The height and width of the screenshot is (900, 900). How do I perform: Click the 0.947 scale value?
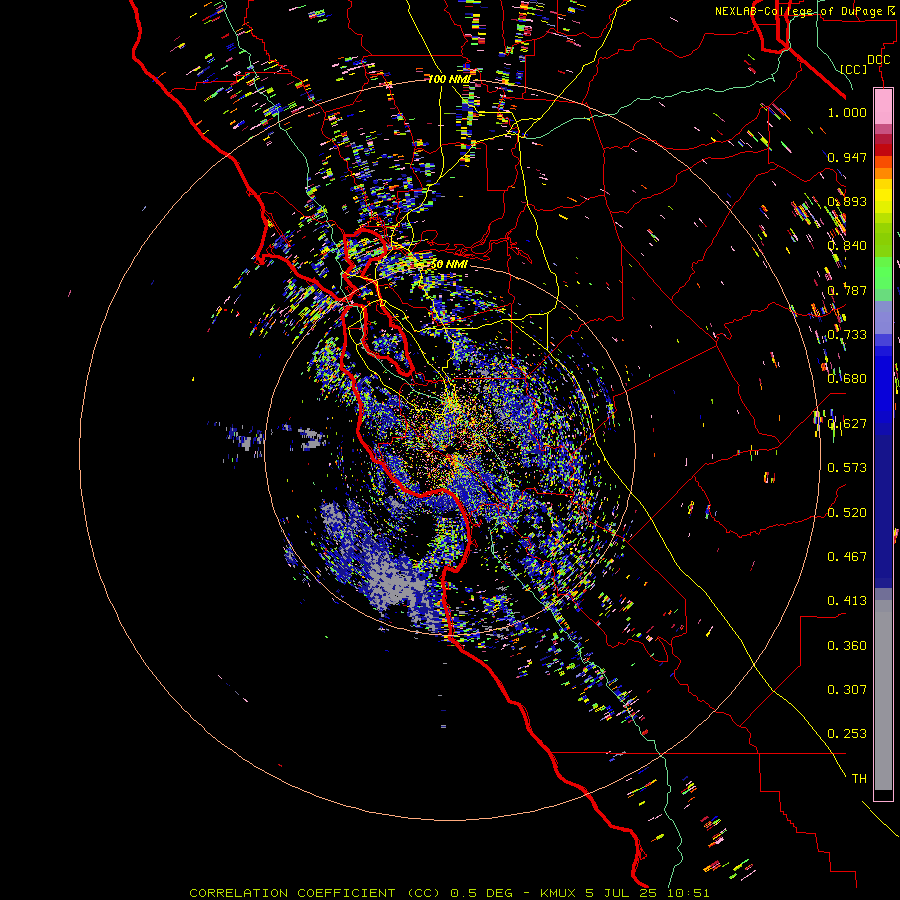point(847,157)
